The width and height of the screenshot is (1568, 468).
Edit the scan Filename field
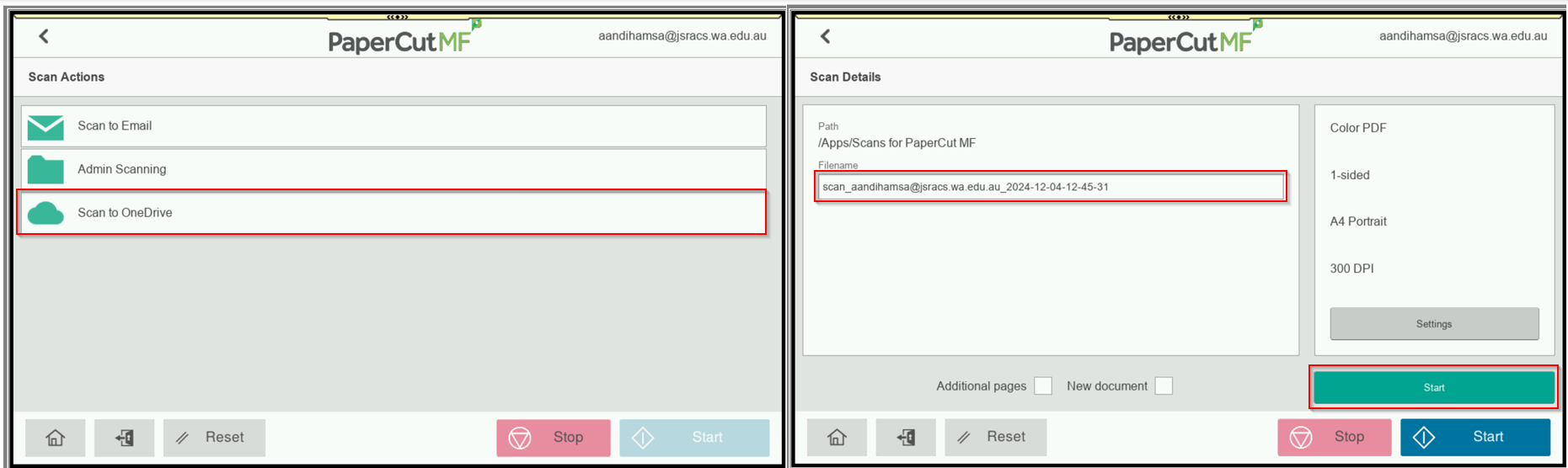(x=1051, y=187)
